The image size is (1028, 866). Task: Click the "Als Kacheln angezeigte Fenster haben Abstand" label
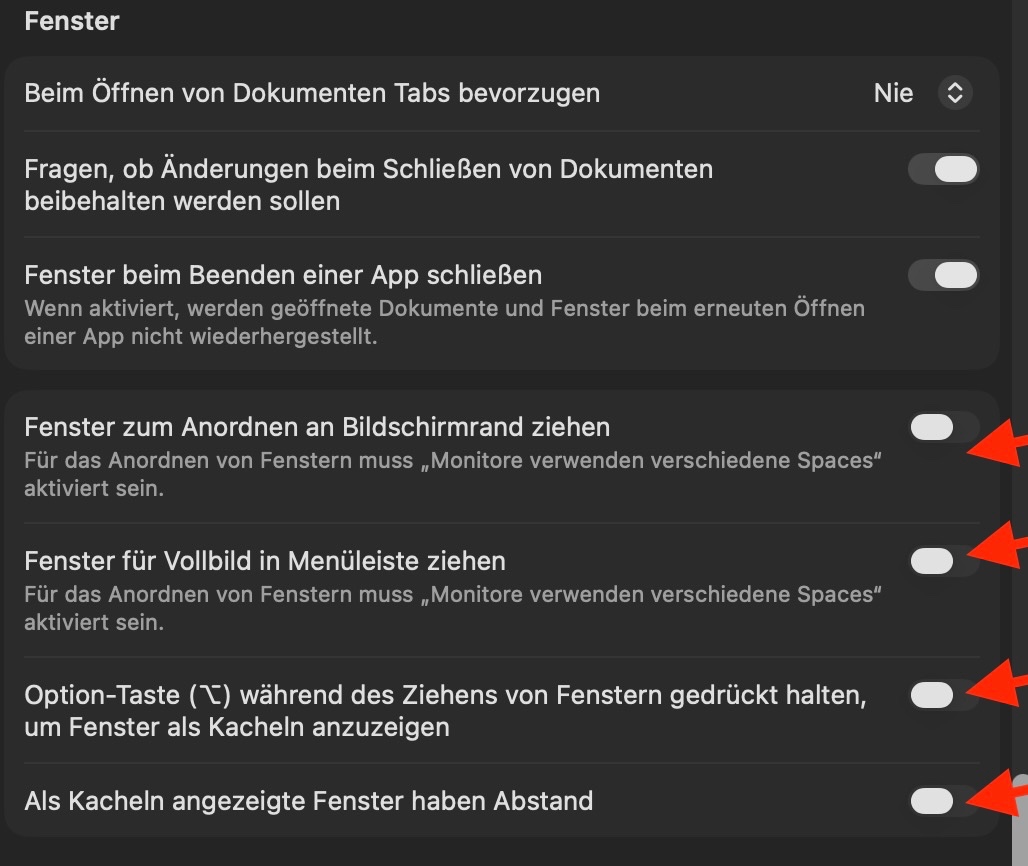coord(308,800)
